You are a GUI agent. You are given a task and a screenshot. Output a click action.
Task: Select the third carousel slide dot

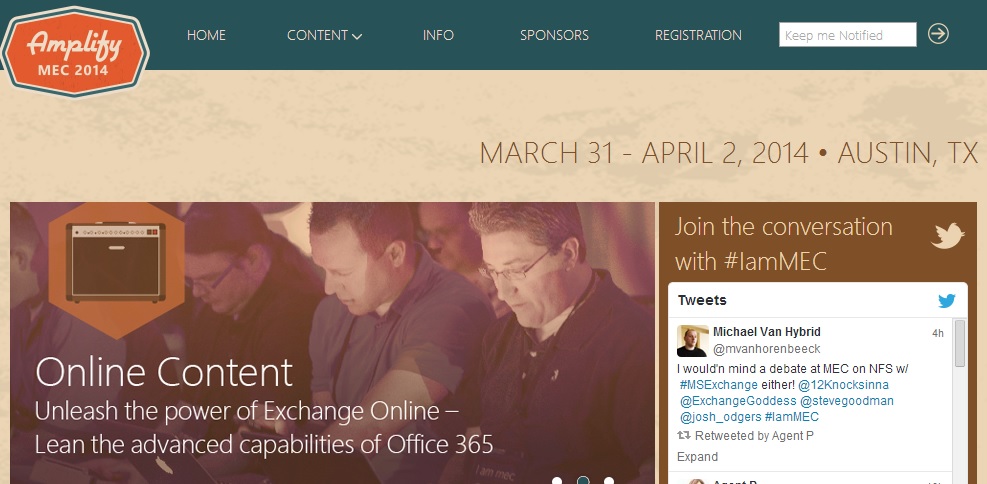[x=609, y=481]
